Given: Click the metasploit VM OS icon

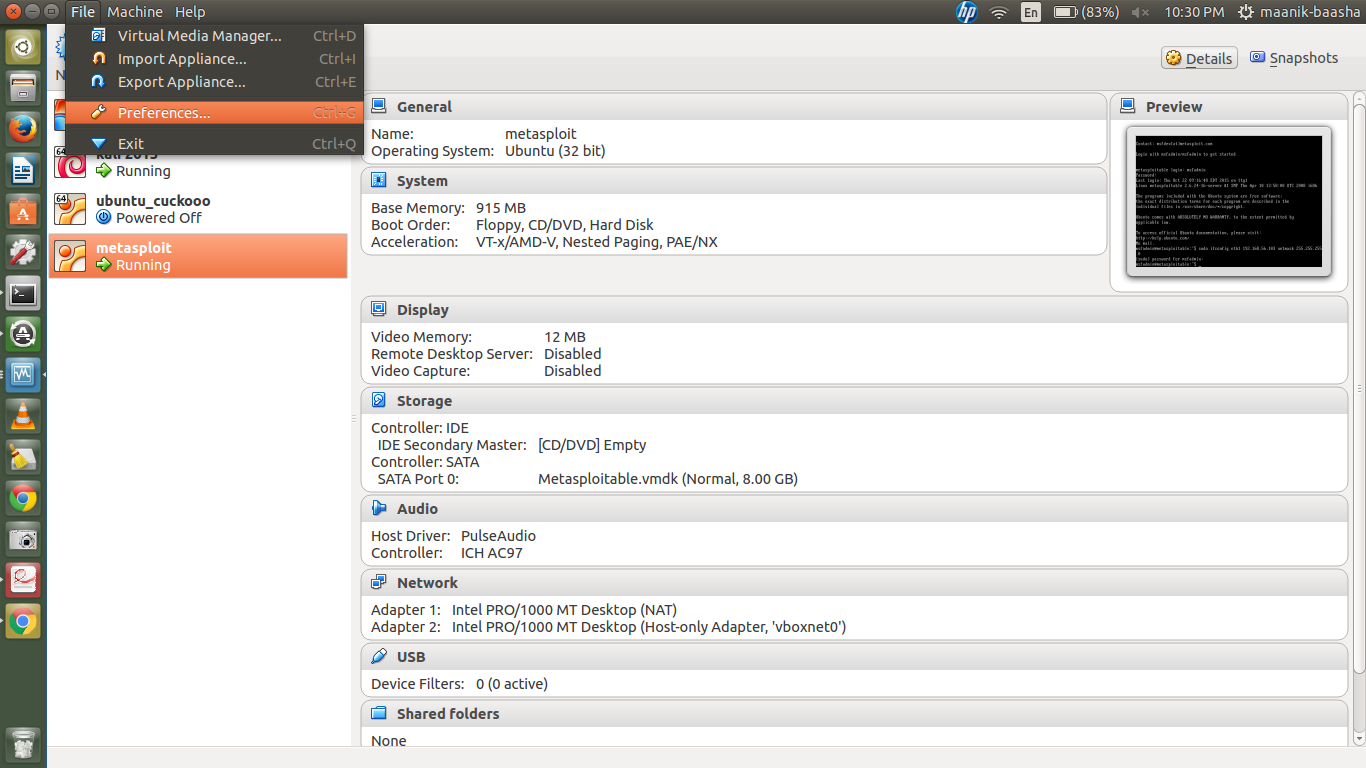Looking at the screenshot, I should coord(70,256).
